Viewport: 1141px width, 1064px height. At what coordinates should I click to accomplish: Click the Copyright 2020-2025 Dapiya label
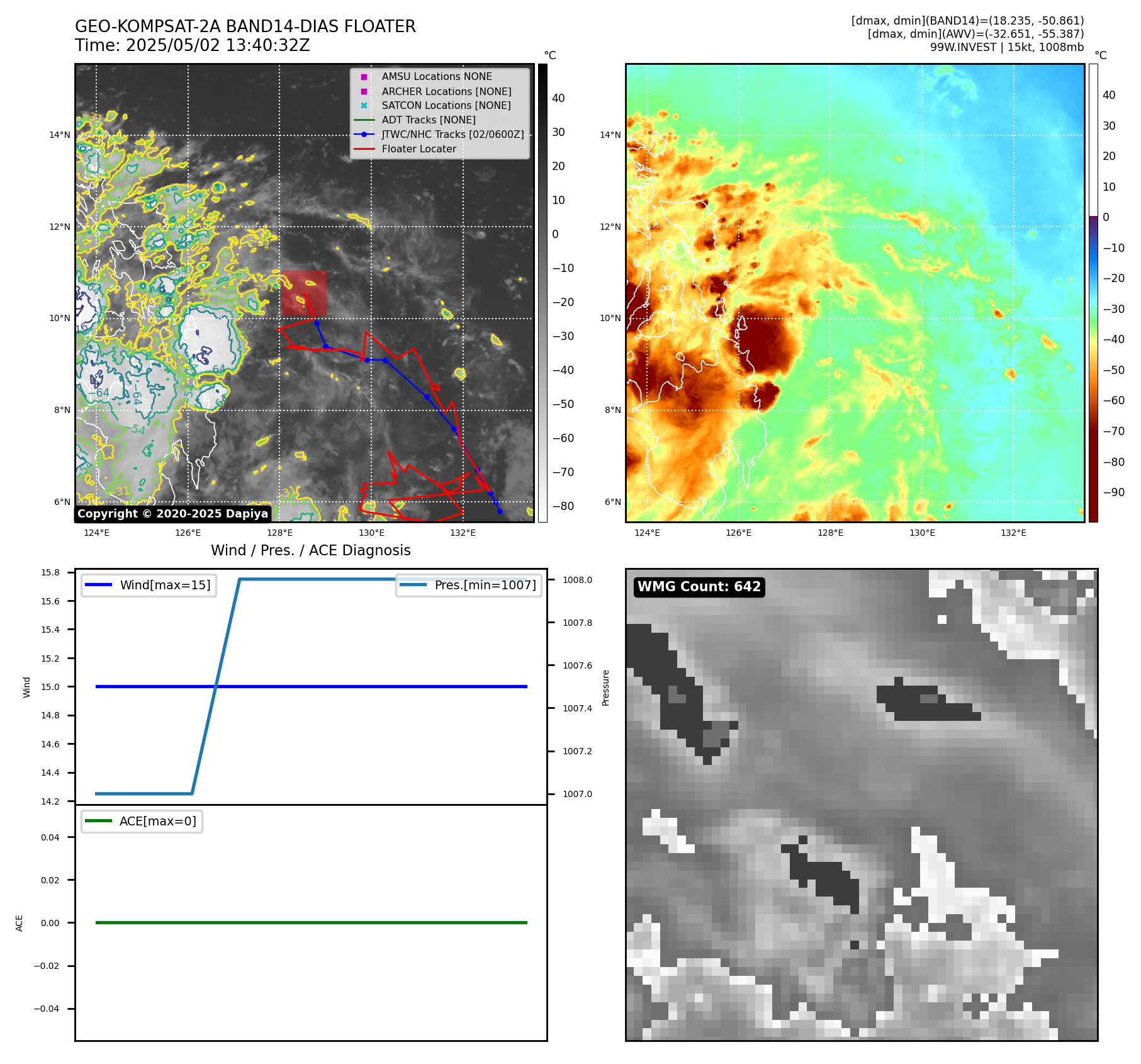click(x=172, y=514)
